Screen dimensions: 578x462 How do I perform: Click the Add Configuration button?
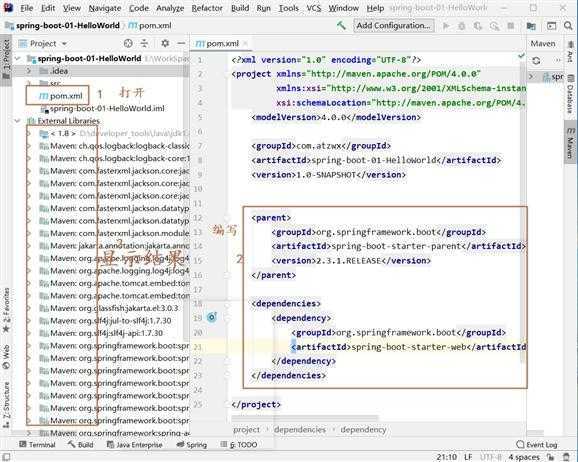pos(393,25)
